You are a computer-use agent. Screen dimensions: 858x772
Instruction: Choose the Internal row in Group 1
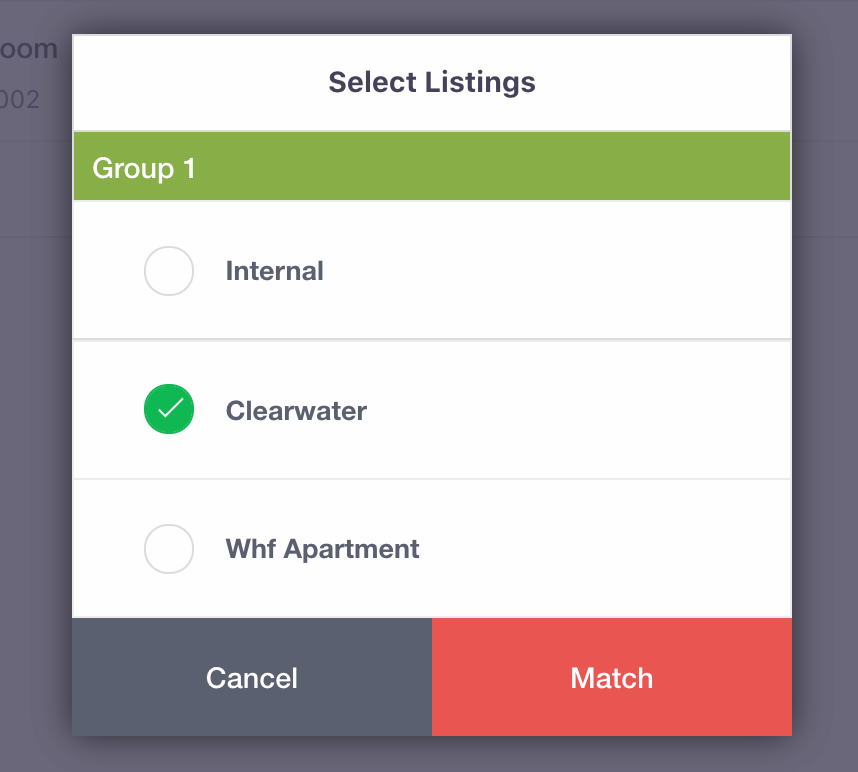tap(432, 270)
